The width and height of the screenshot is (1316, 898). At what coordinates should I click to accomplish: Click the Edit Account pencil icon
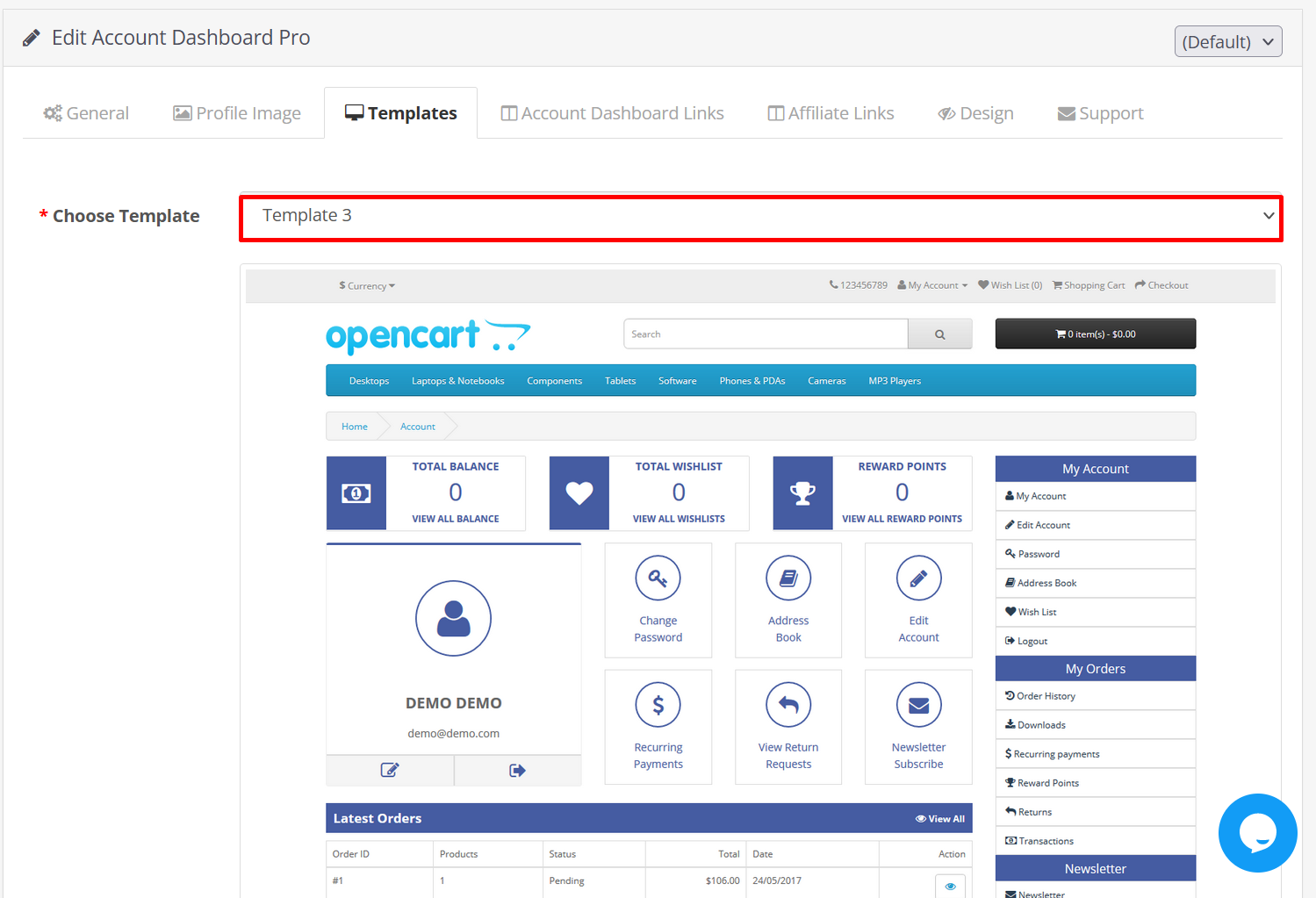point(918,578)
